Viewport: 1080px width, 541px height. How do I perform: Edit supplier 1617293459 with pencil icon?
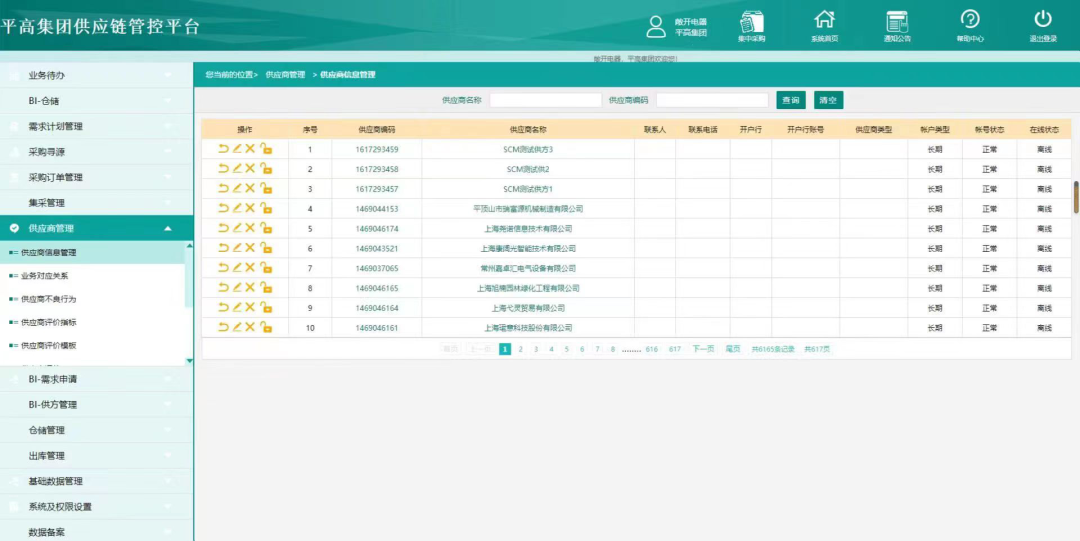pyautogui.click(x=237, y=149)
